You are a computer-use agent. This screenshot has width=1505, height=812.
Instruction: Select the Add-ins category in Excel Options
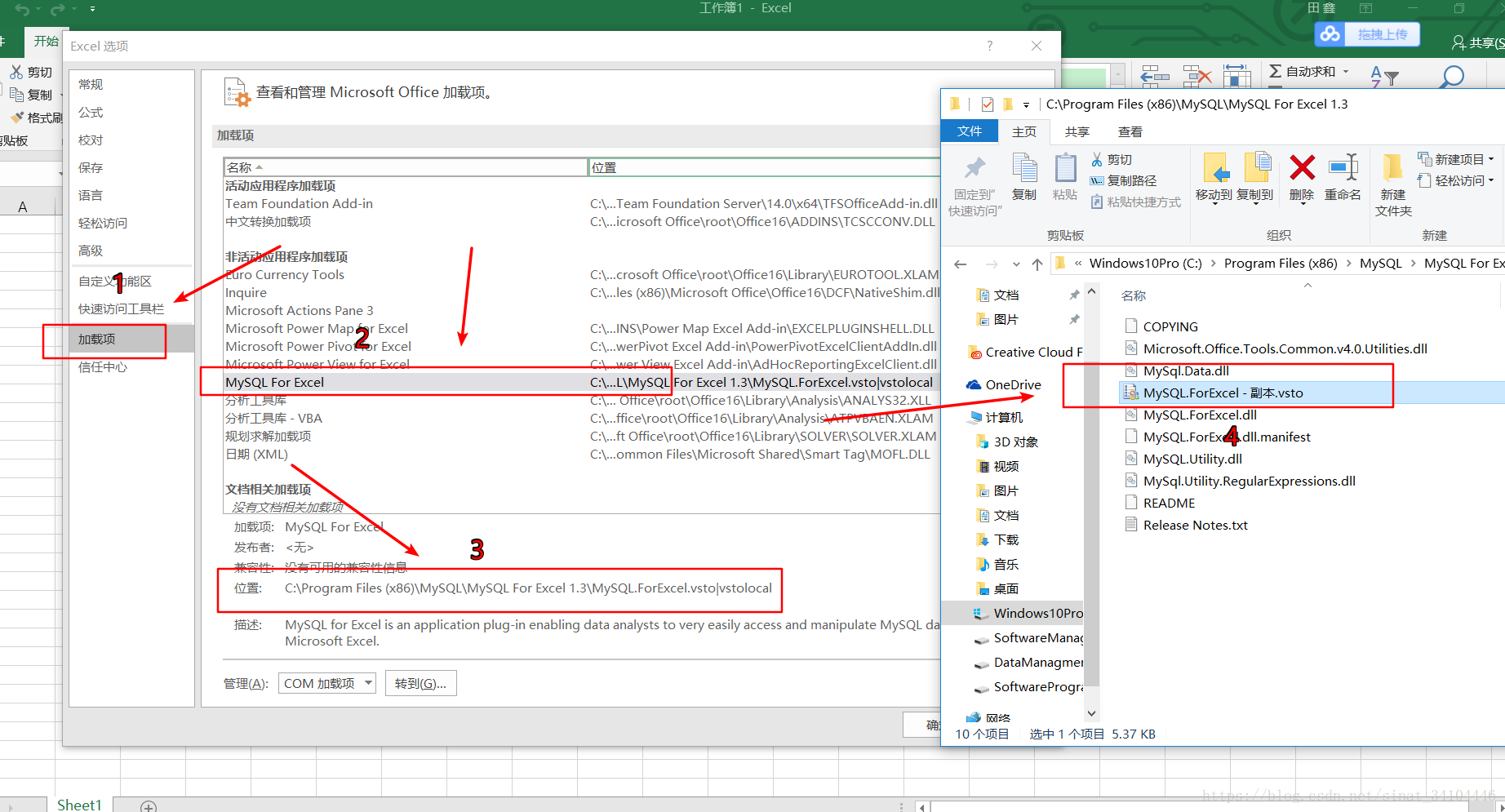(132, 339)
